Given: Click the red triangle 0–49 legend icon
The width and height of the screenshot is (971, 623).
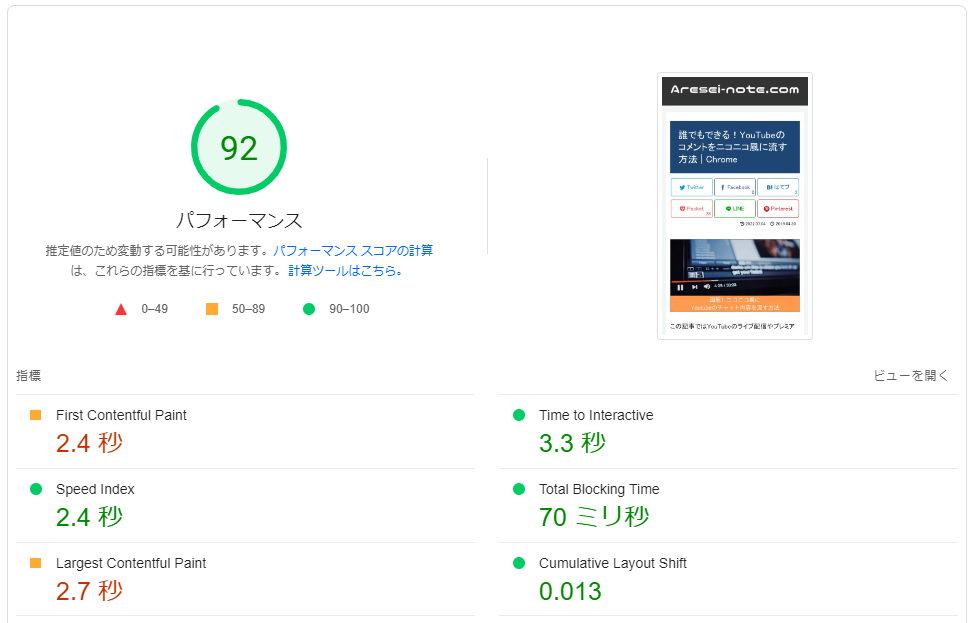Looking at the screenshot, I should point(121,309).
